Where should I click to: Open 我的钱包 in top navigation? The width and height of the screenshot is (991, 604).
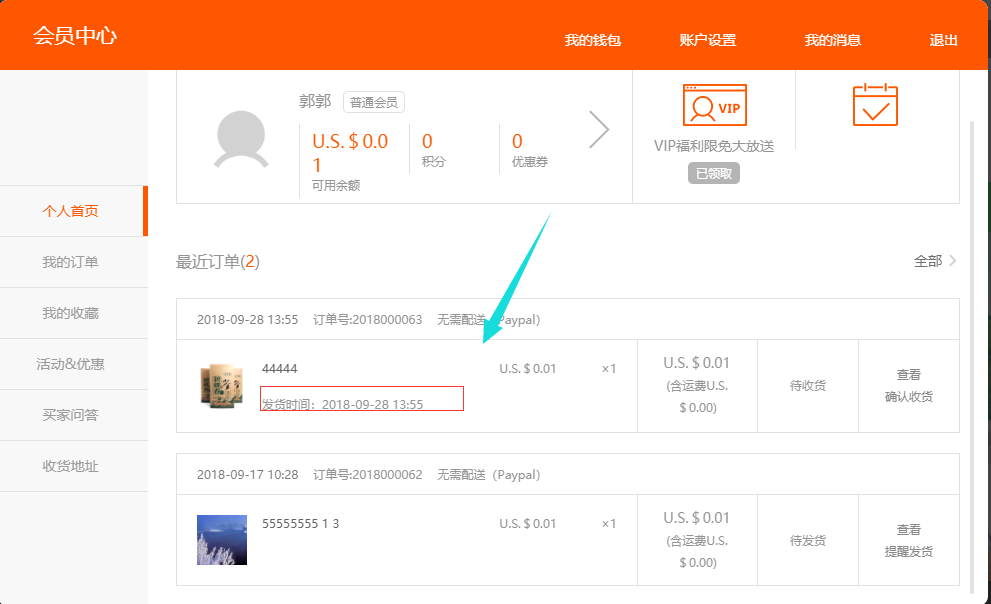pos(593,40)
